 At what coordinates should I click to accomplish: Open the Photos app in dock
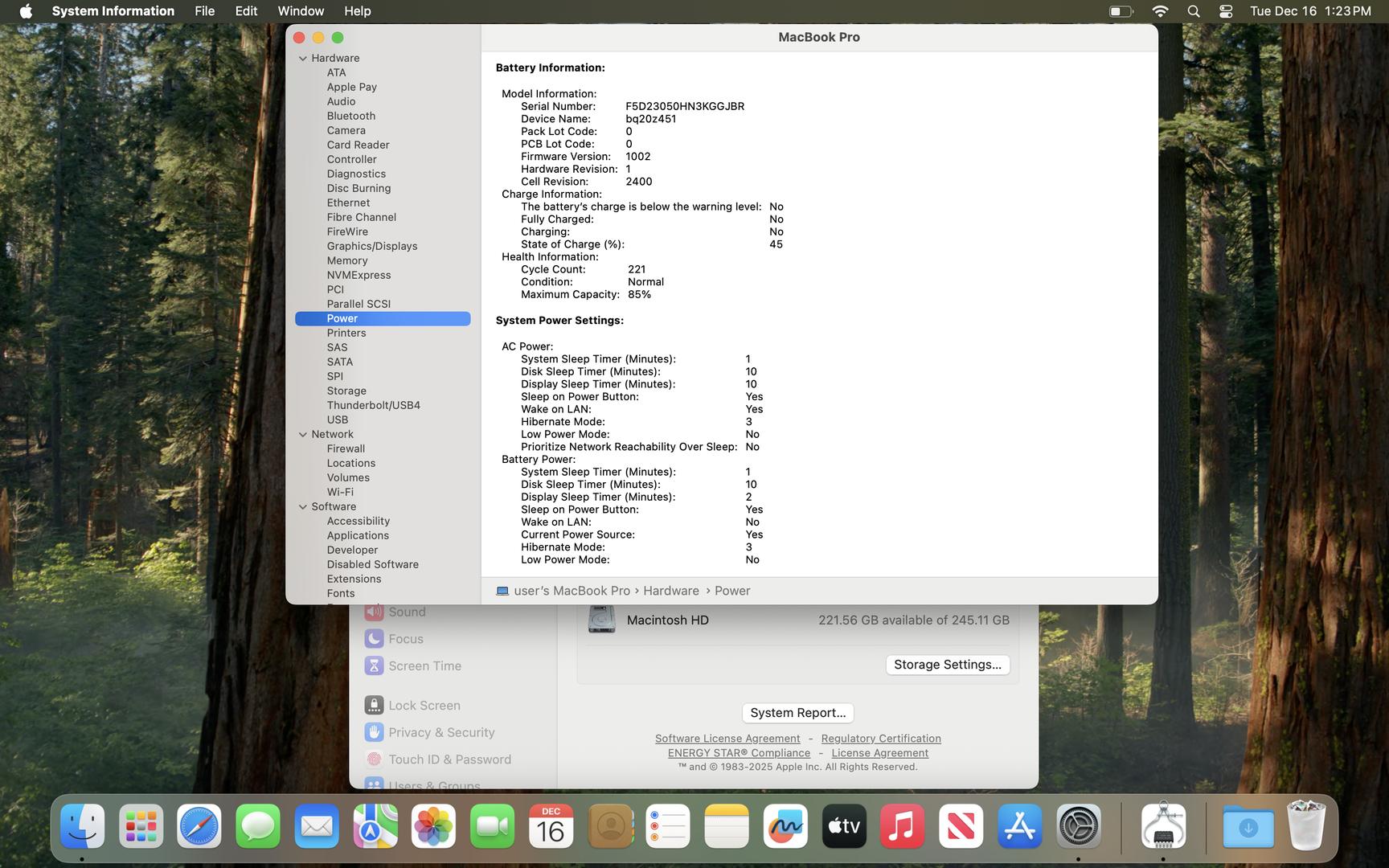tap(433, 826)
